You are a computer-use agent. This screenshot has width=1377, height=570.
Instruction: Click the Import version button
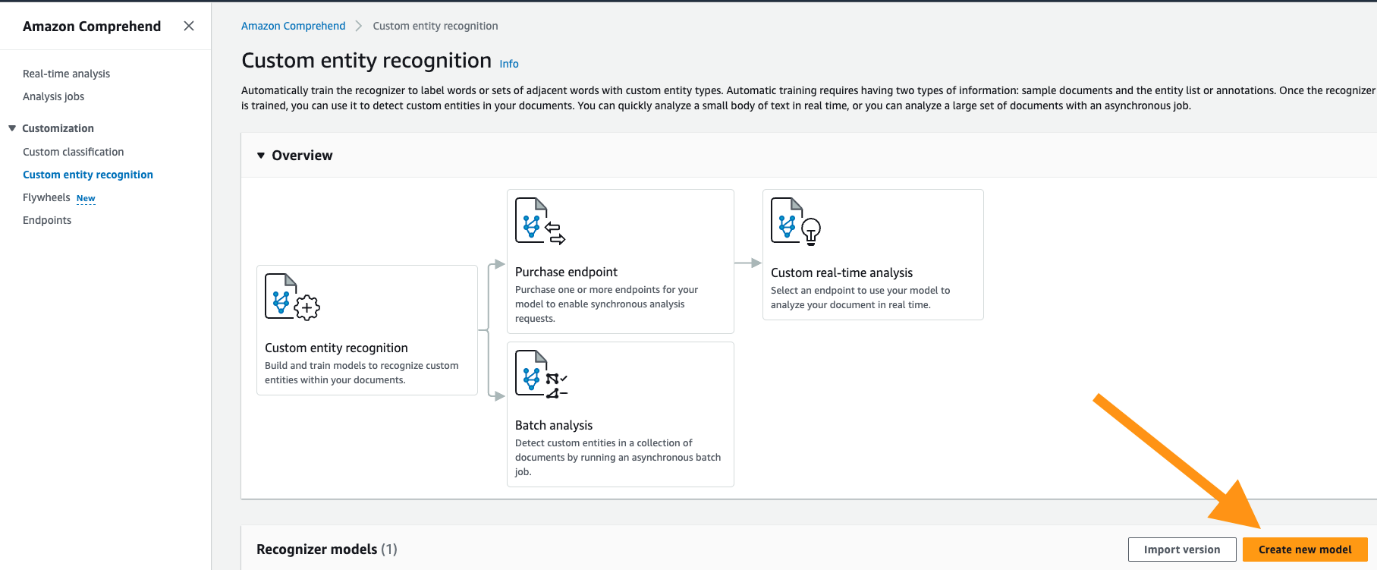(x=1182, y=549)
